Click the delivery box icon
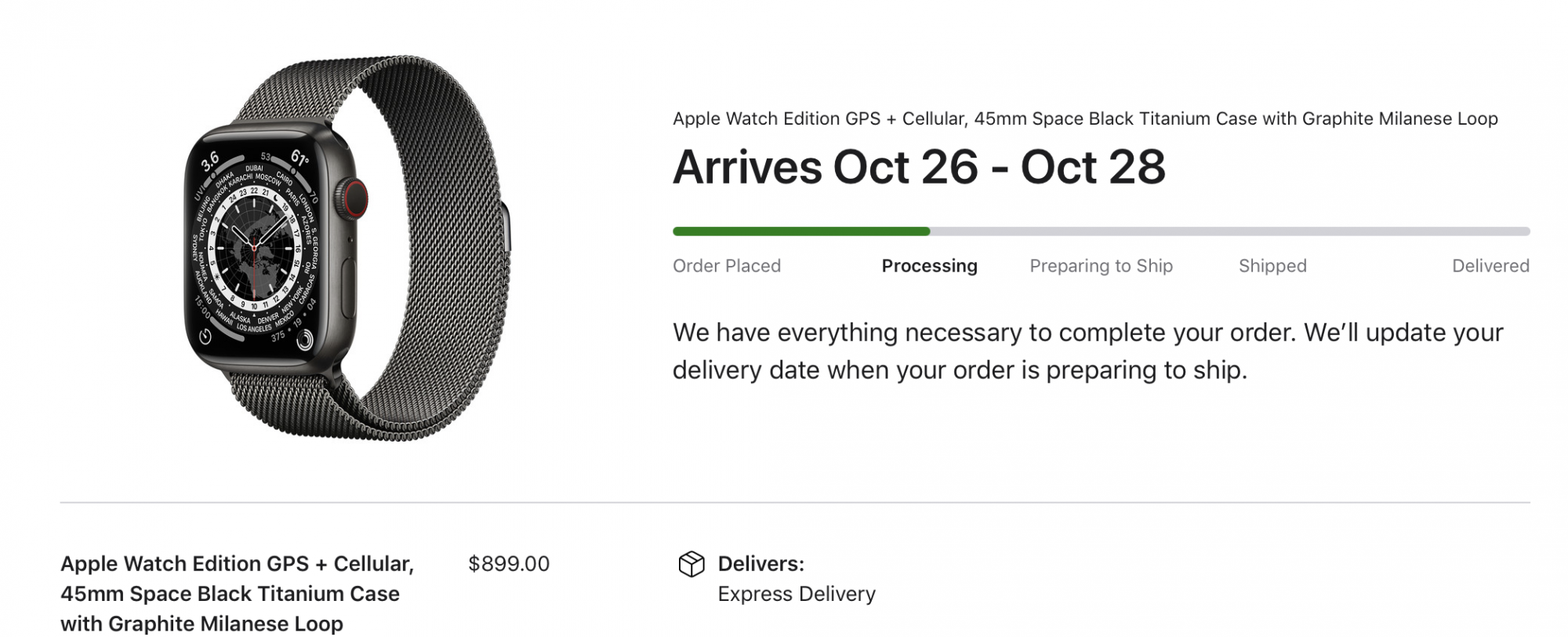The height and width of the screenshot is (637, 1568). (x=691, y=564)
